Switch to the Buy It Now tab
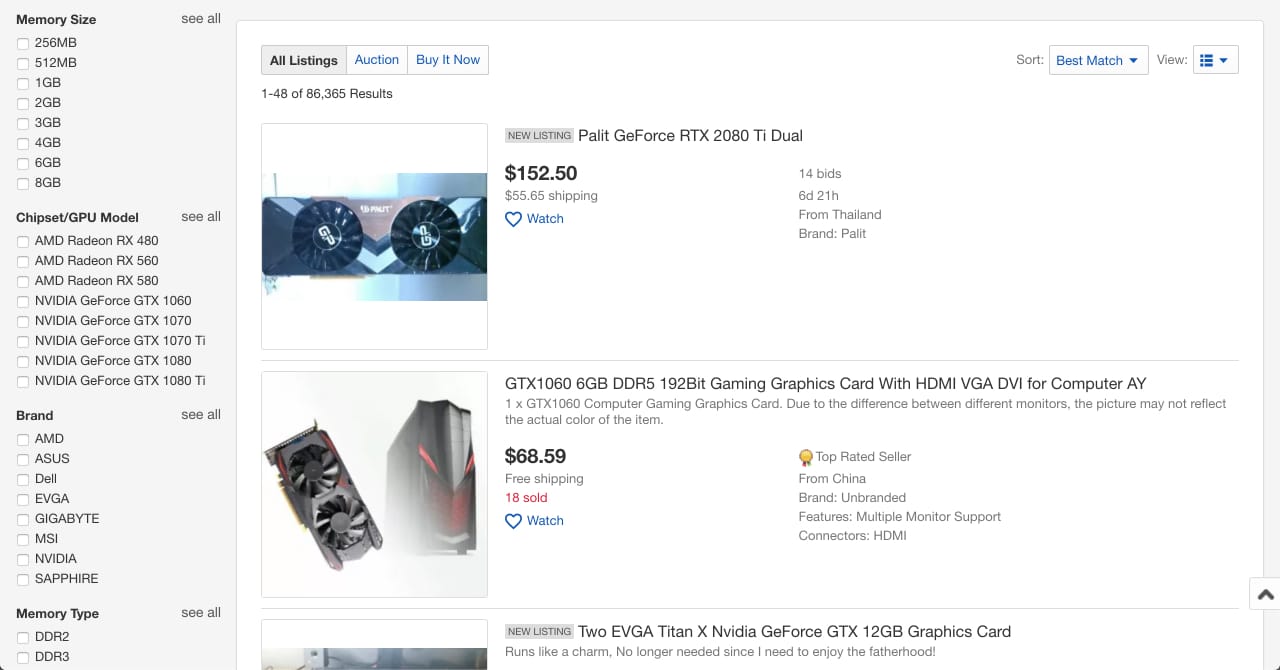The image size is (1280, 670). (x=448, y=60)
